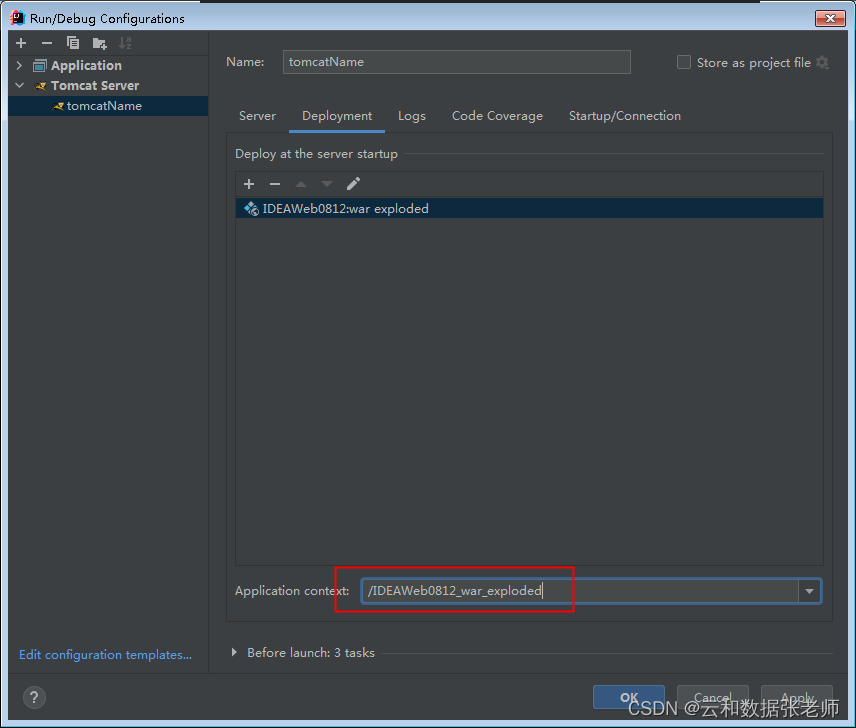Image resolution: width=856 pixels, height=728 pixels.
Task: Edit the artifact with the pencil icon
Action: pyautogui.click(x=353, y=184)
